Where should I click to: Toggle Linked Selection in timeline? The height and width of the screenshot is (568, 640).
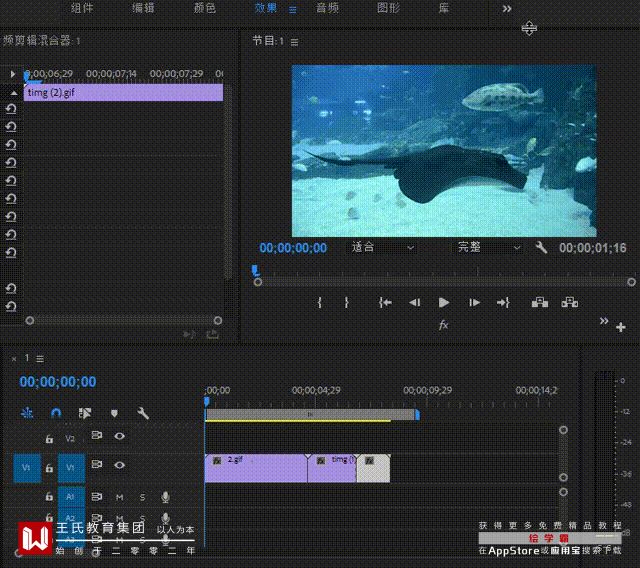pyautogui.click(x=85, y=413)
